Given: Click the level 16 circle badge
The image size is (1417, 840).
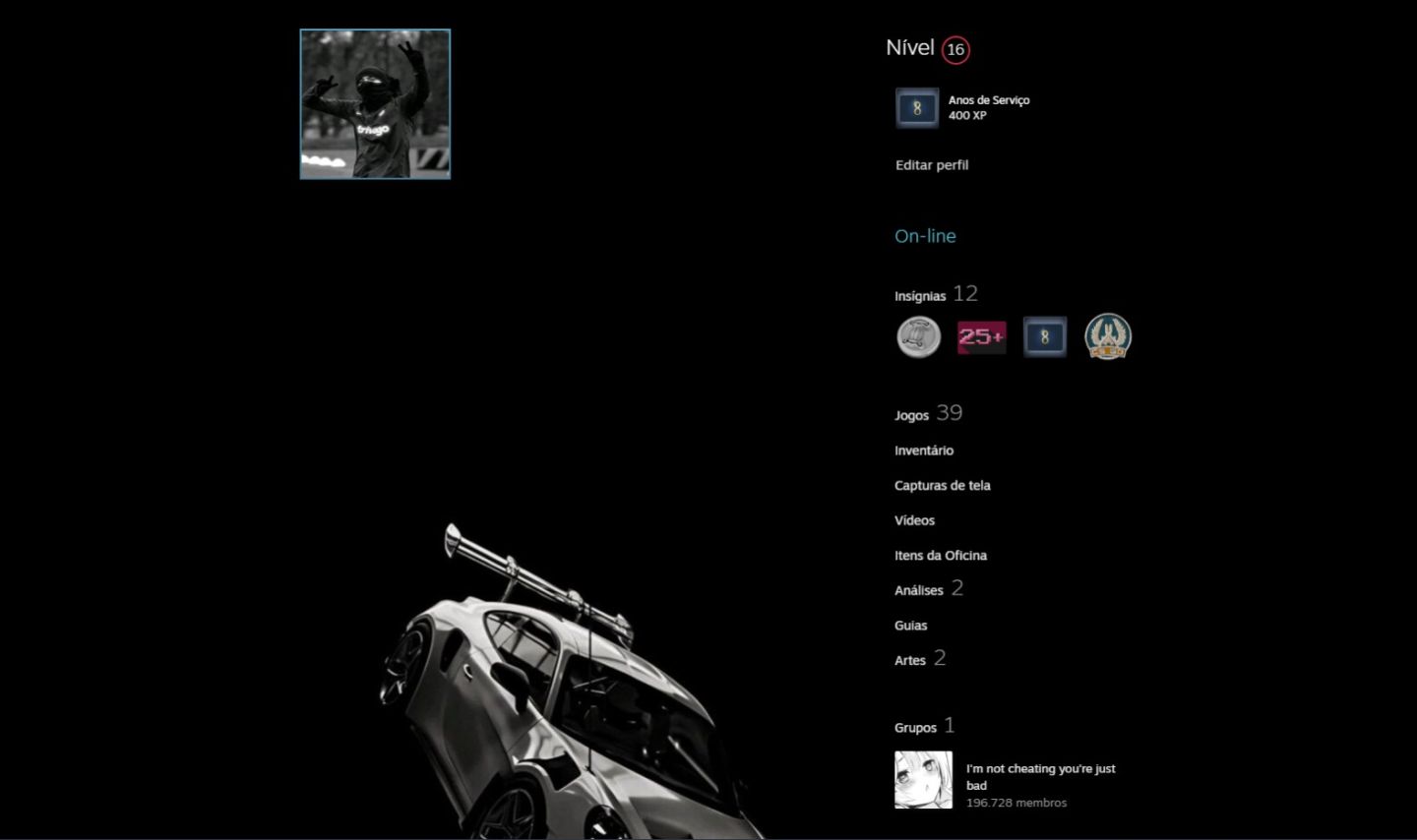Looking at the screenshot, I should pos(955,49).
